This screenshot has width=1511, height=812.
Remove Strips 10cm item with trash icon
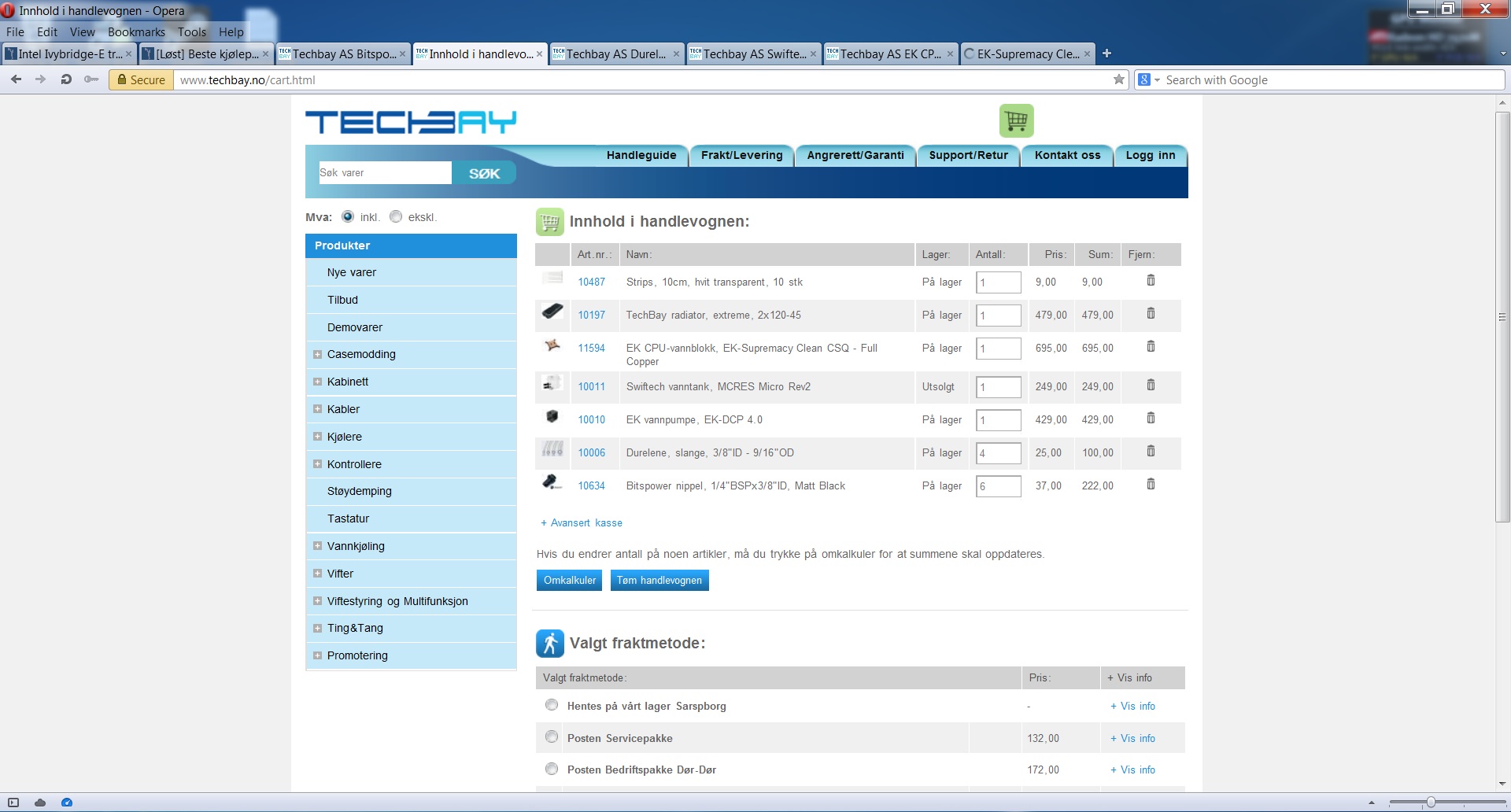pos(1151,281)
